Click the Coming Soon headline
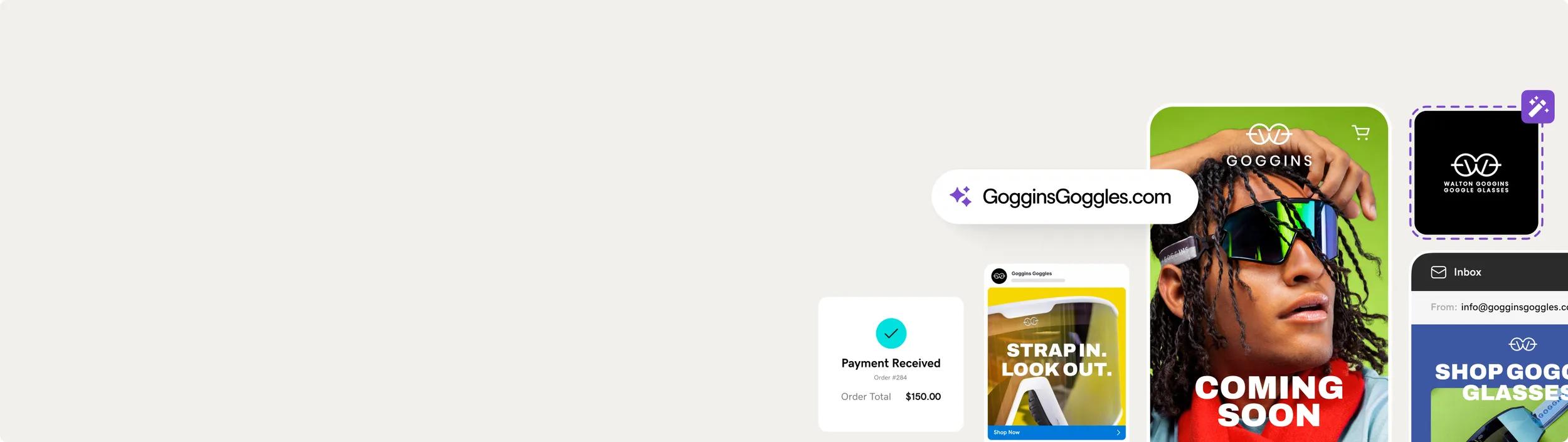The image size is (1568, 442). (x=1269, y=401)
